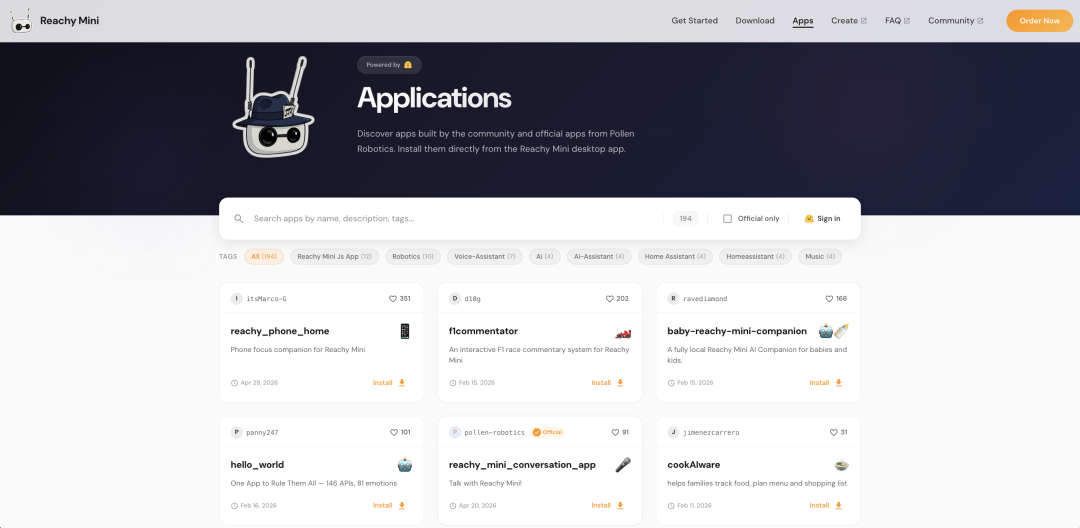Click the search magnifier icon
This screenshot has height=528, width=1080.
239,219
